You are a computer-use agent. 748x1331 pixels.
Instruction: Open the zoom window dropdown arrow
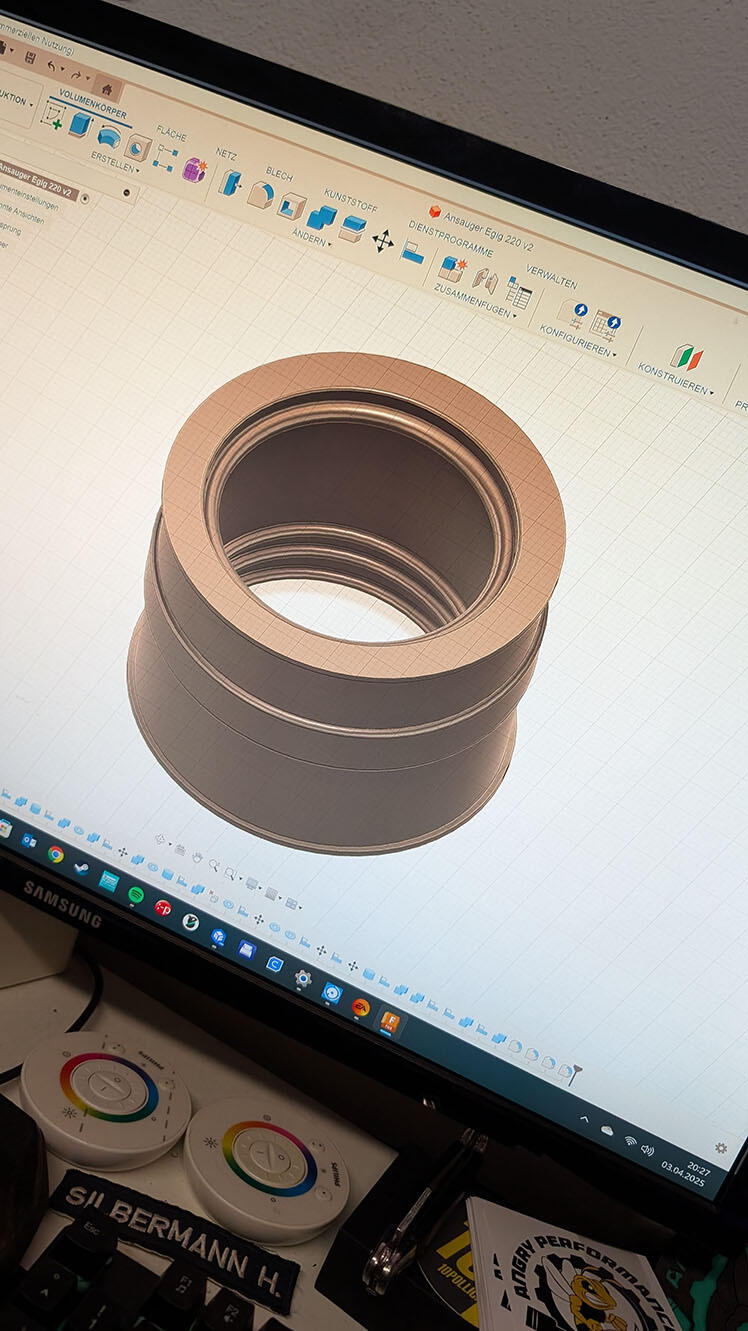[x=240, y=878]
